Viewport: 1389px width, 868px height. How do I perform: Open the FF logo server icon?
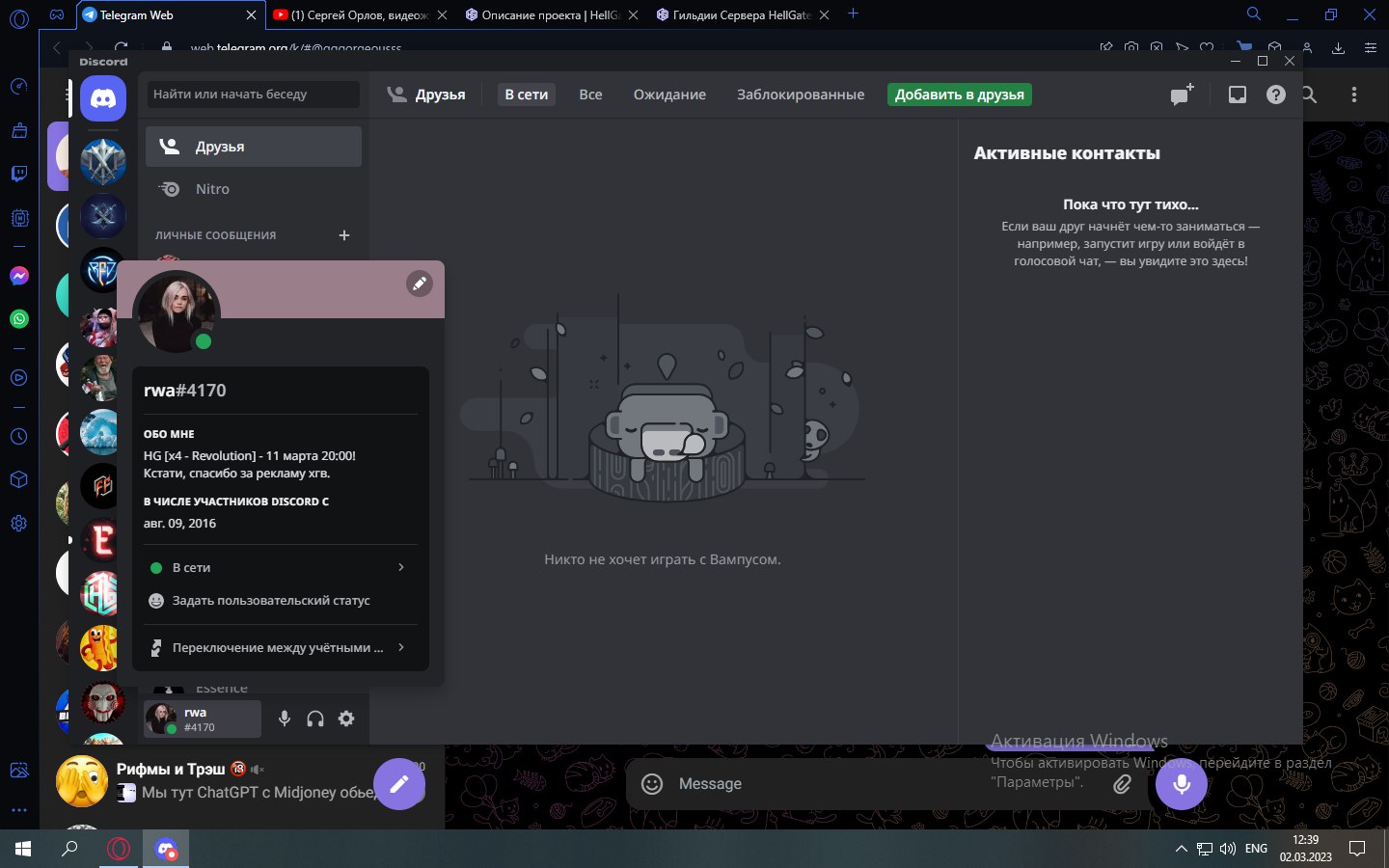click(x=100, y=486)
